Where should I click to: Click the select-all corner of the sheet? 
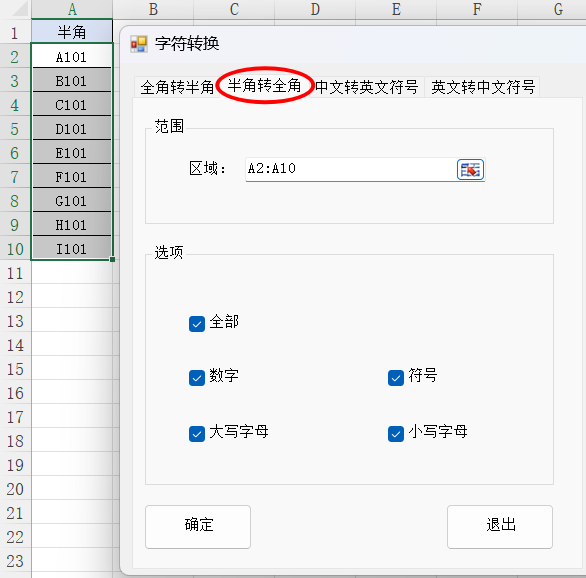coord(16,9)
